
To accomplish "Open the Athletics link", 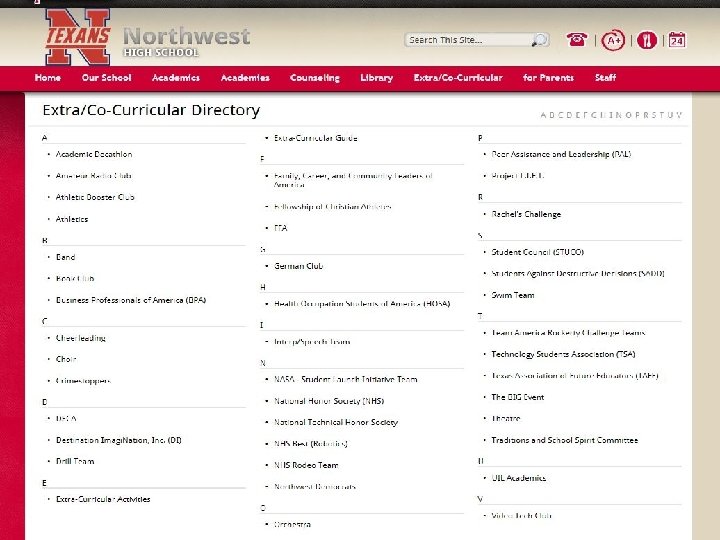I will point(72,219).
